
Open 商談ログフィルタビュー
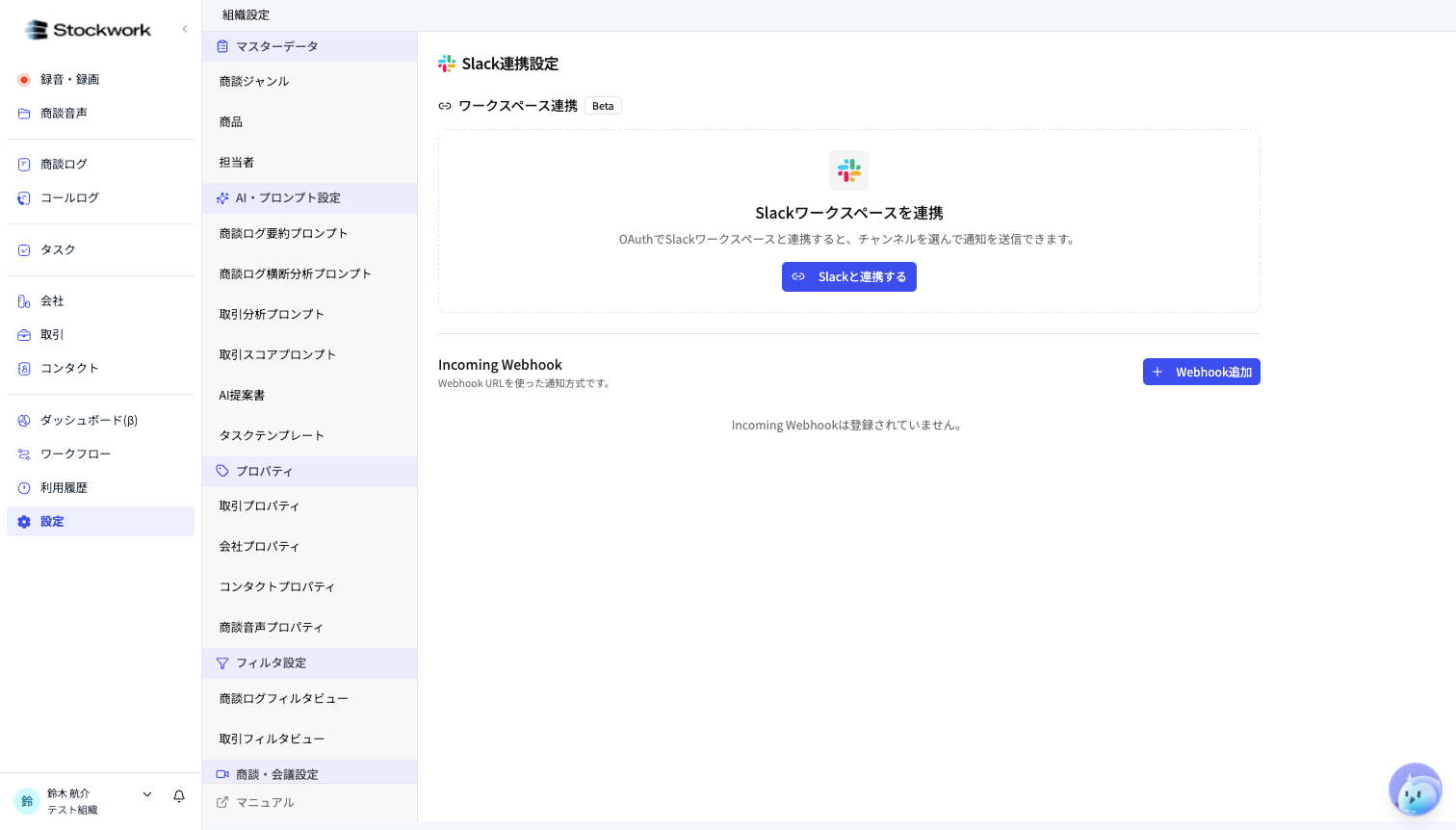point(309,699)
